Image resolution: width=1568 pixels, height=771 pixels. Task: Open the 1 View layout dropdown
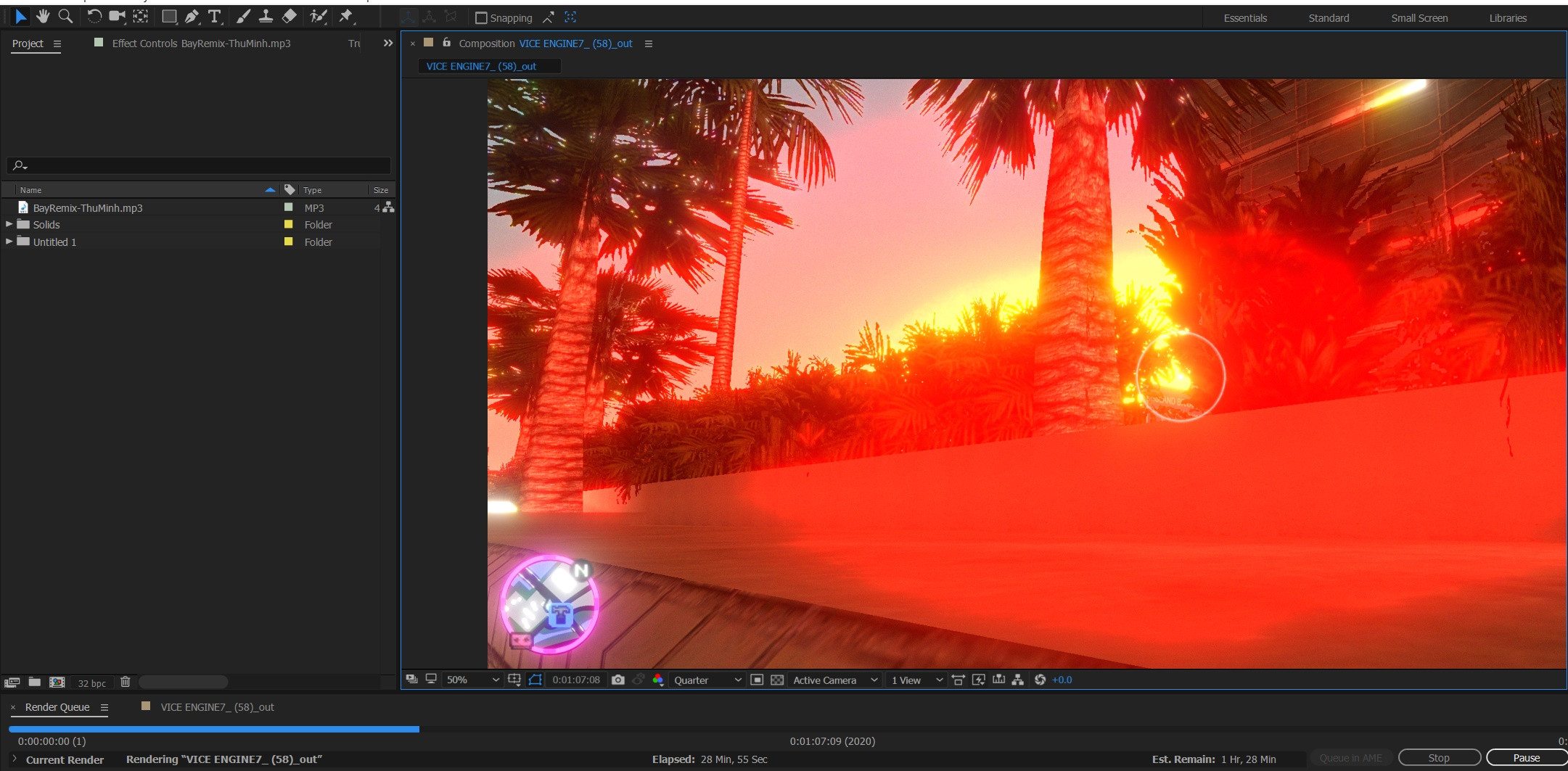point(917,680)
